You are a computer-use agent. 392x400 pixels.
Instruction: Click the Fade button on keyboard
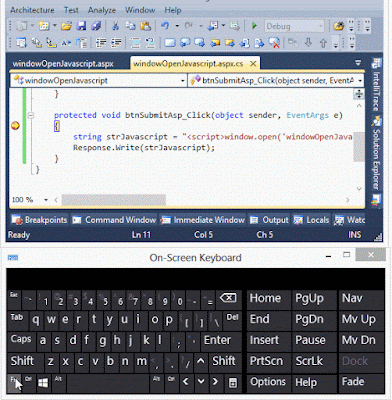click(360, 382)
